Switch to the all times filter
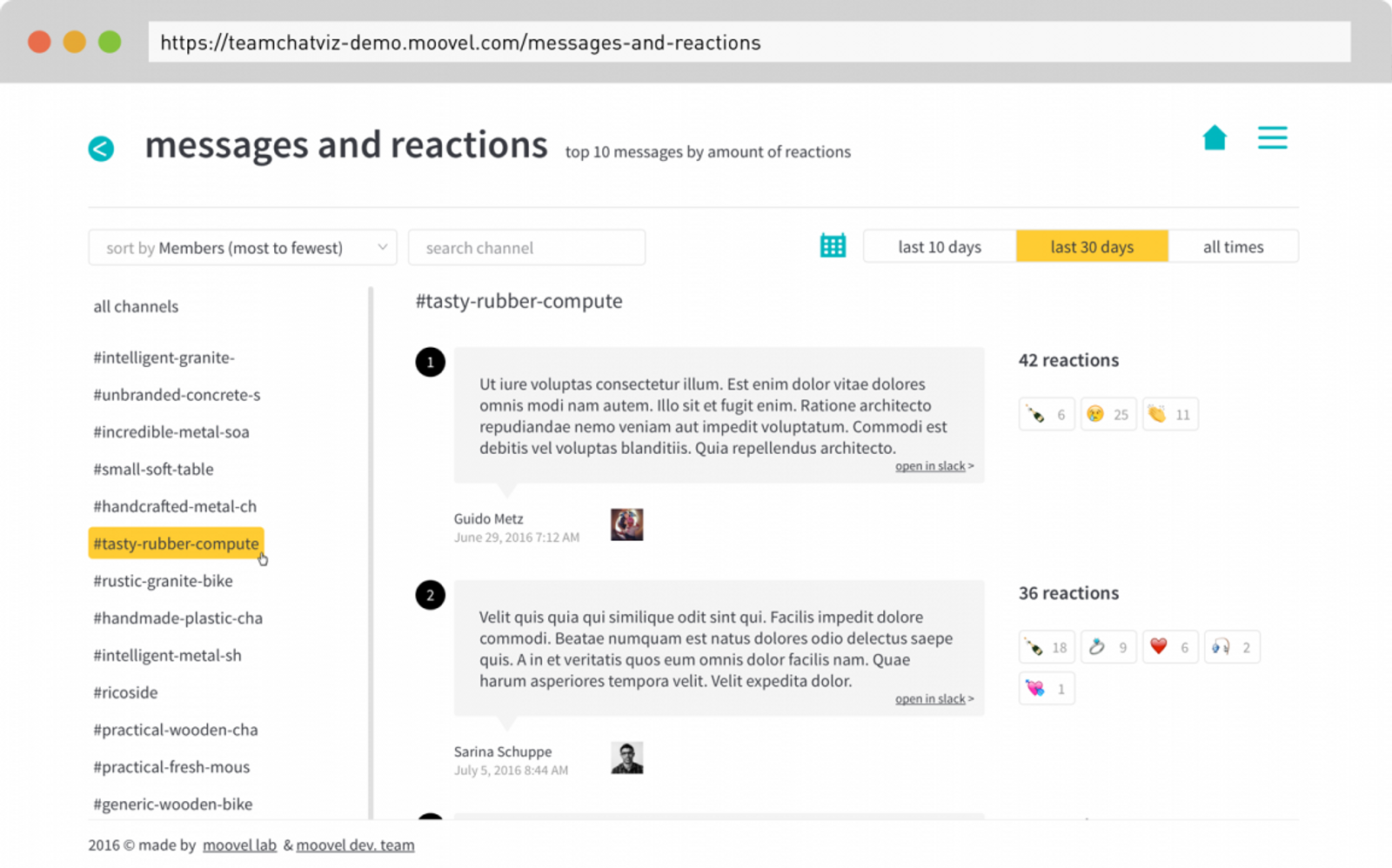The width and height of the screenshot is (1392, 868). [x=1233, y=247]
